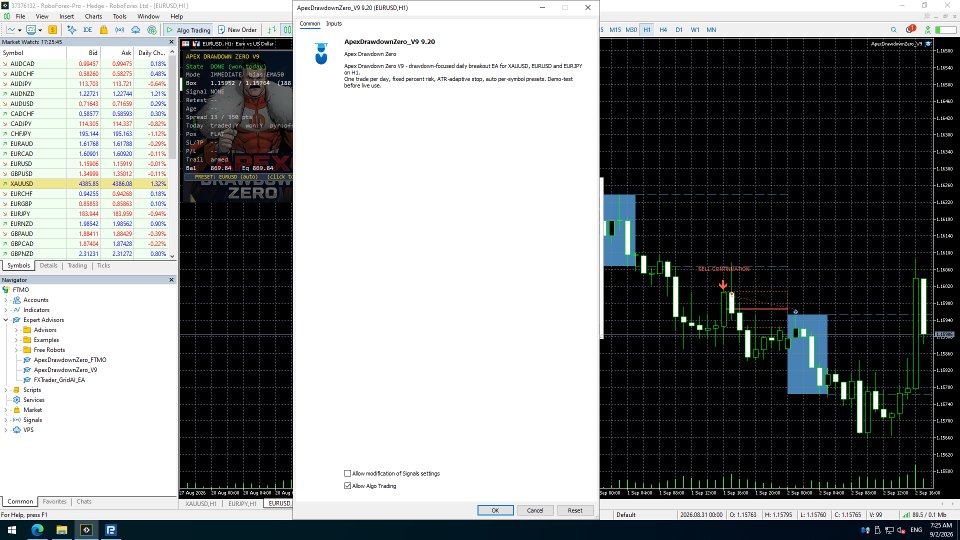Screen dimensions: 960x540
Task: Click the green account person icon in toolbar
Action: (x=928, y=29)
